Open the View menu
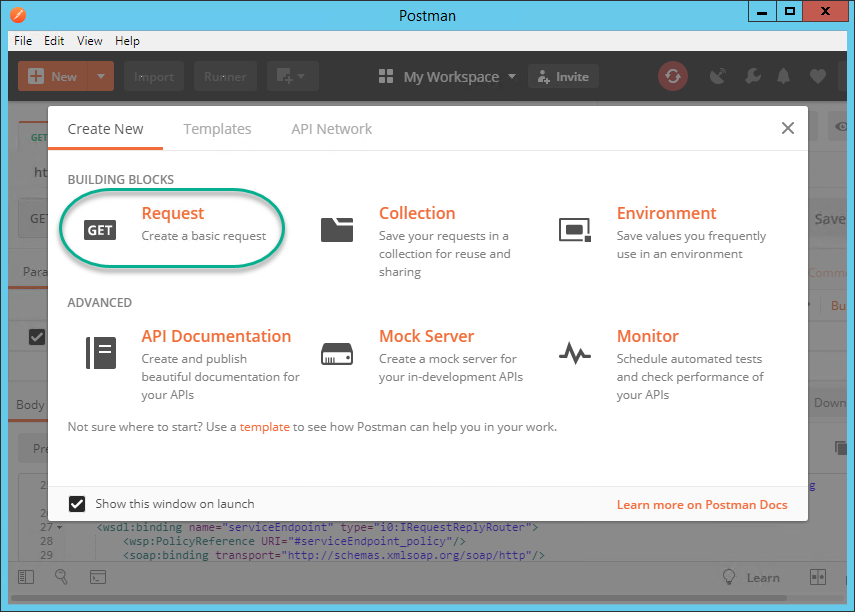855x612 pixels. [x=89, y=41]
